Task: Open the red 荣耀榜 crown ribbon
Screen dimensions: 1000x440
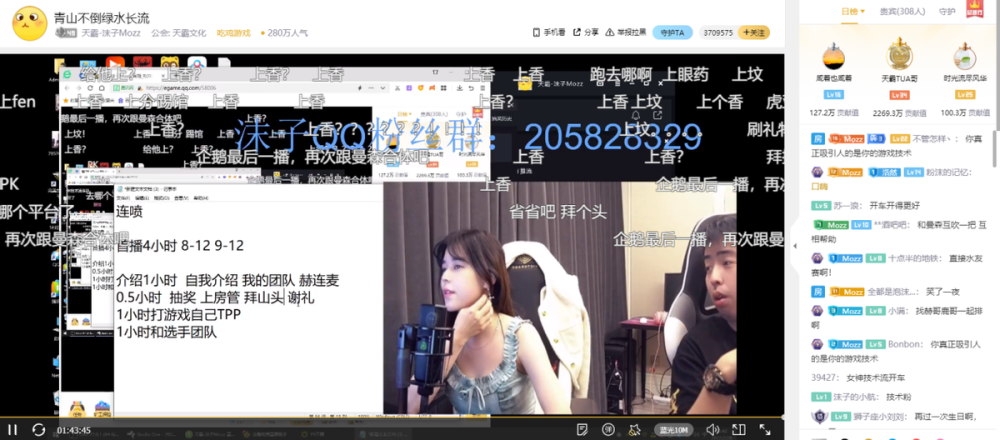Action: click(x=974, y=9)
